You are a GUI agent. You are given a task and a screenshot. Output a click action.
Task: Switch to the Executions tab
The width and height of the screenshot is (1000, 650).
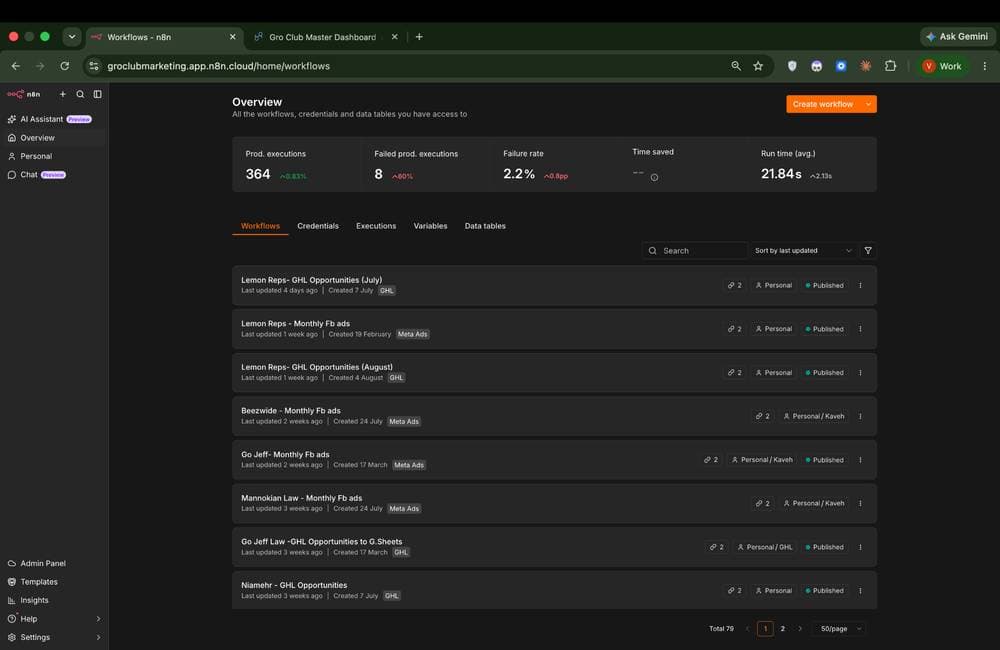376,226
